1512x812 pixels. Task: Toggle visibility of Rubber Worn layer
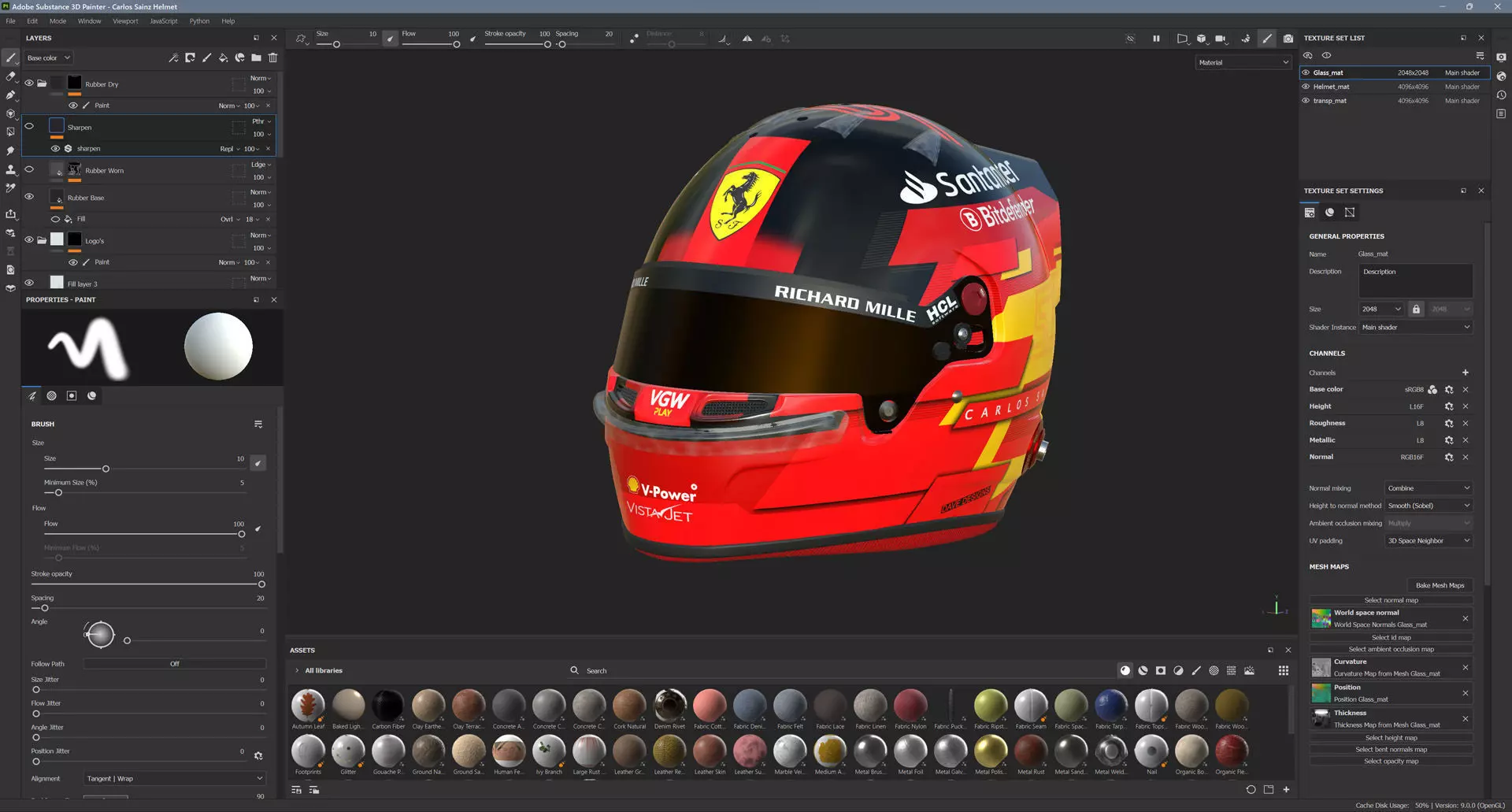(29, 169)
